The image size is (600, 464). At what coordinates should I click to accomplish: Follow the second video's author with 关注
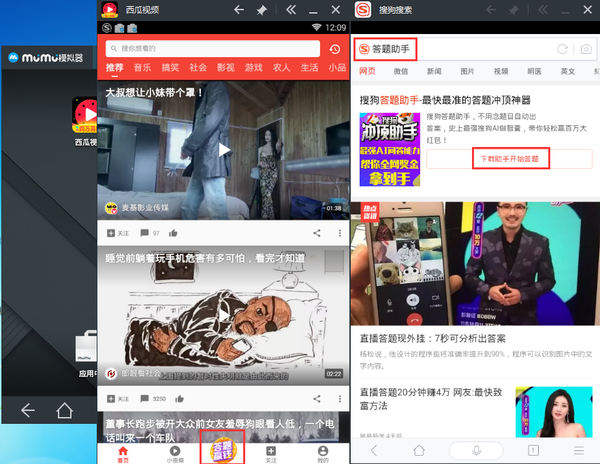tap(119, 397)
